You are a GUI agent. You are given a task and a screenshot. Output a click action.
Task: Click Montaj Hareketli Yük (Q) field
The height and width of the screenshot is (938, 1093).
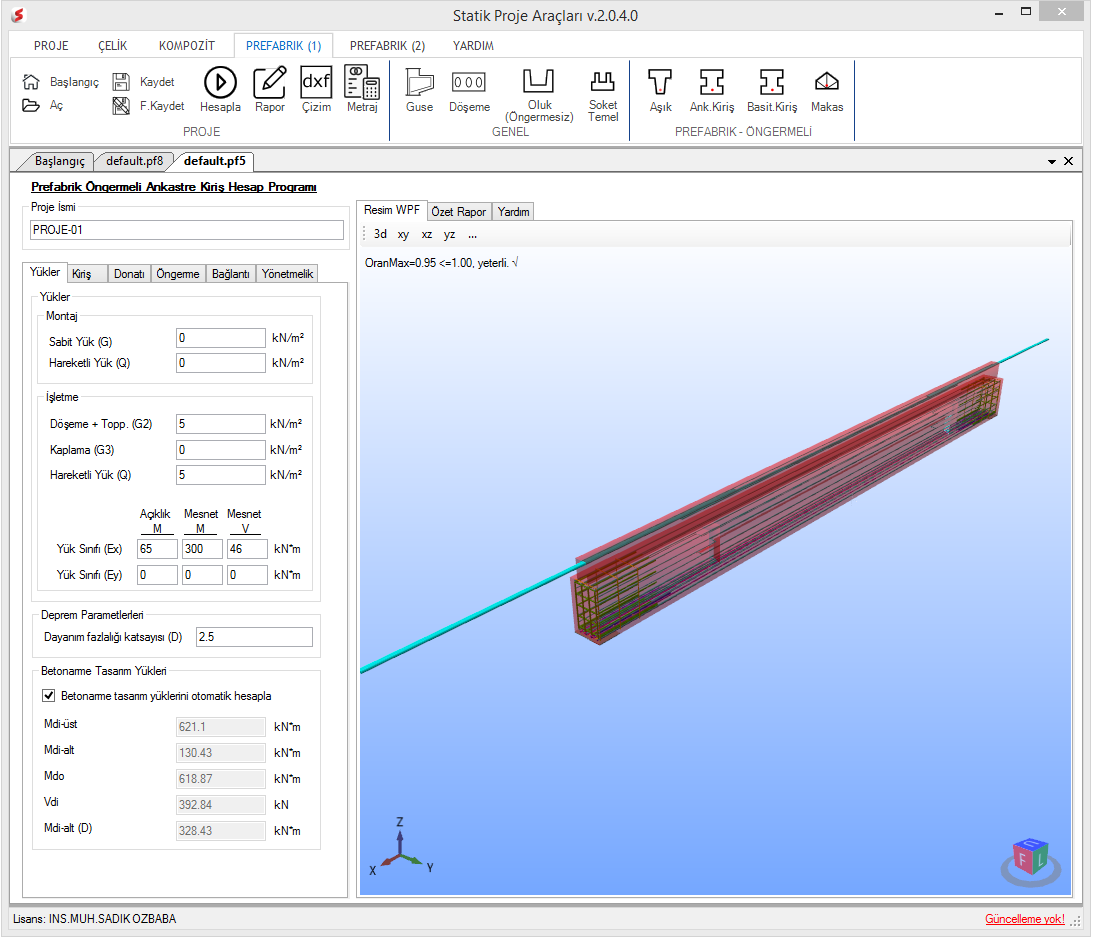pos(220,363)
